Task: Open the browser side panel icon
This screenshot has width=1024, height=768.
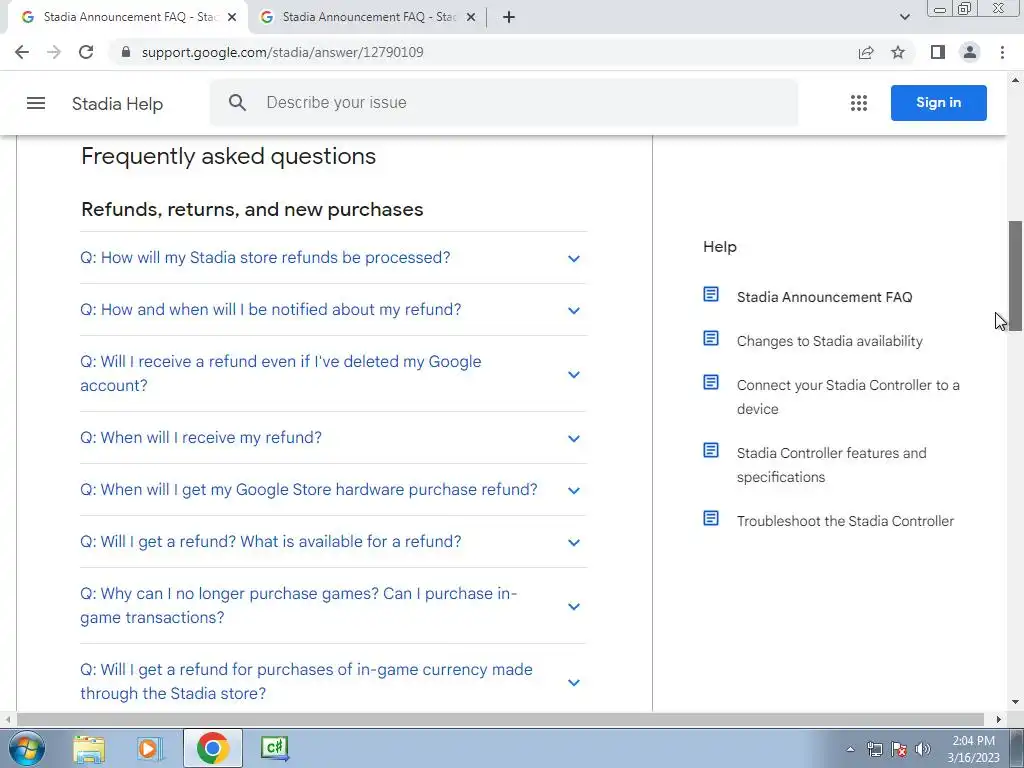Action: pos(938,52)
